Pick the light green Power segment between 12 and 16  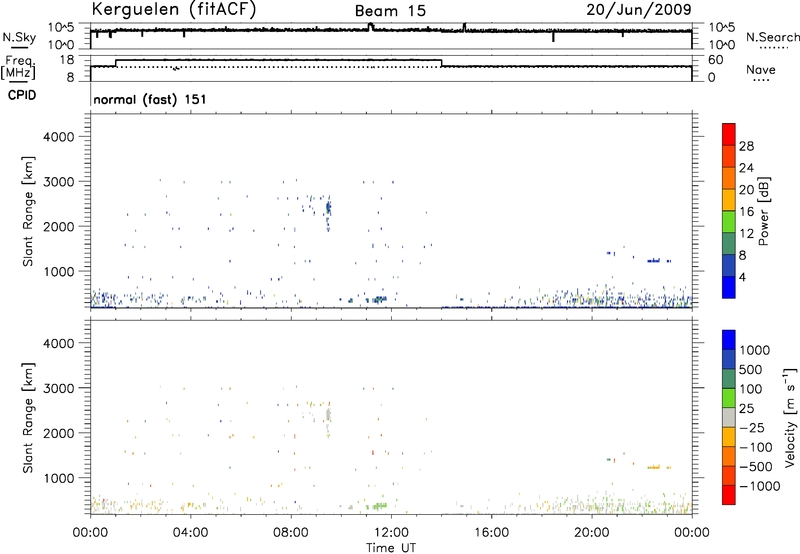(x=729, y=222)
